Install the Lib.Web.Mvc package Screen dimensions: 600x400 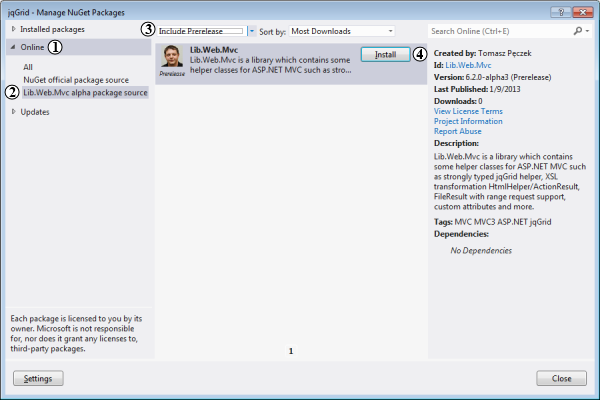385,54
